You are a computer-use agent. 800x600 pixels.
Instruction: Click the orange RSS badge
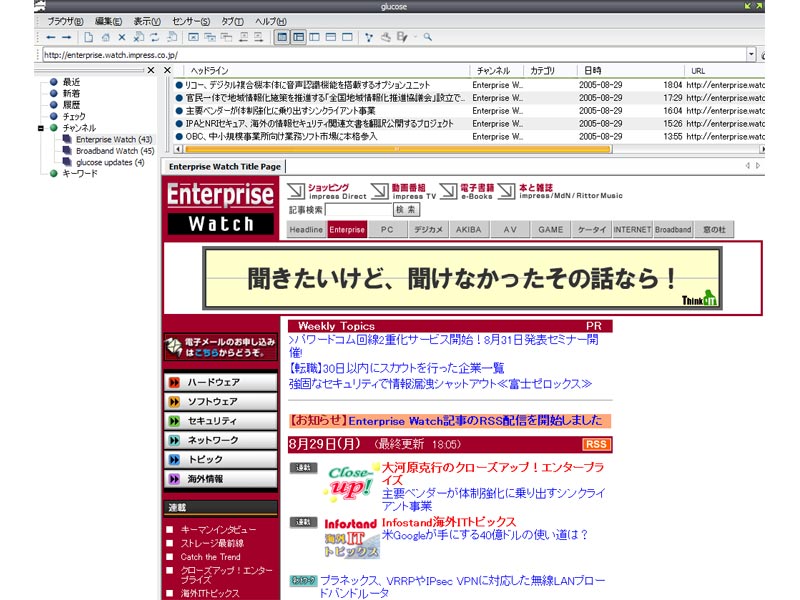click(596, 444)
